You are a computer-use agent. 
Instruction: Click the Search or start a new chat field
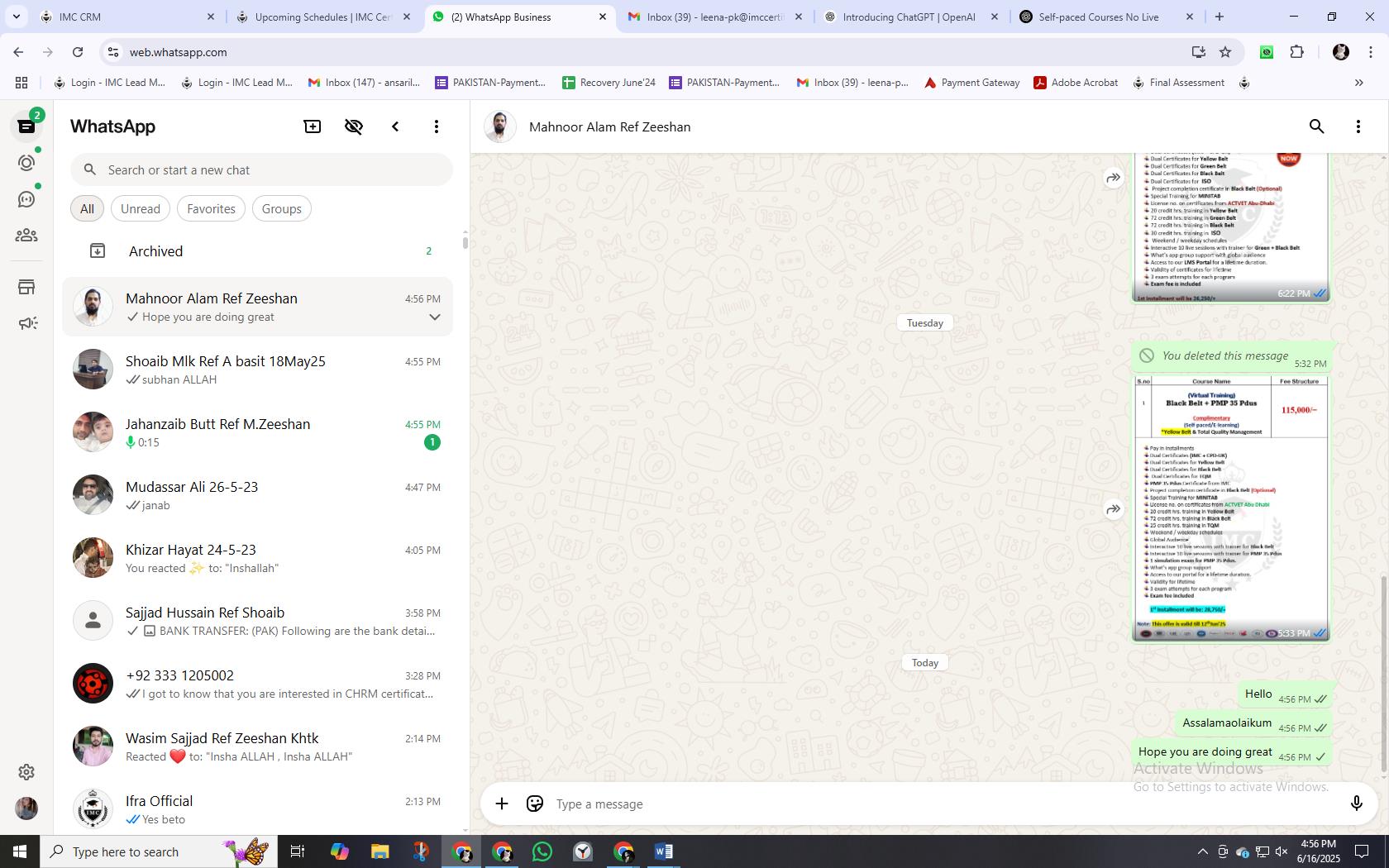click(x=262, y=169)
